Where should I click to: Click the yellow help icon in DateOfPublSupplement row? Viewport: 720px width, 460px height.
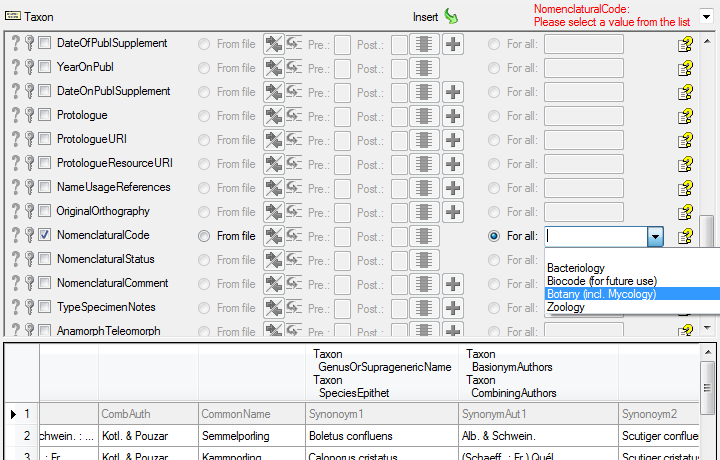pyautogui.click(x=685, y=44)
